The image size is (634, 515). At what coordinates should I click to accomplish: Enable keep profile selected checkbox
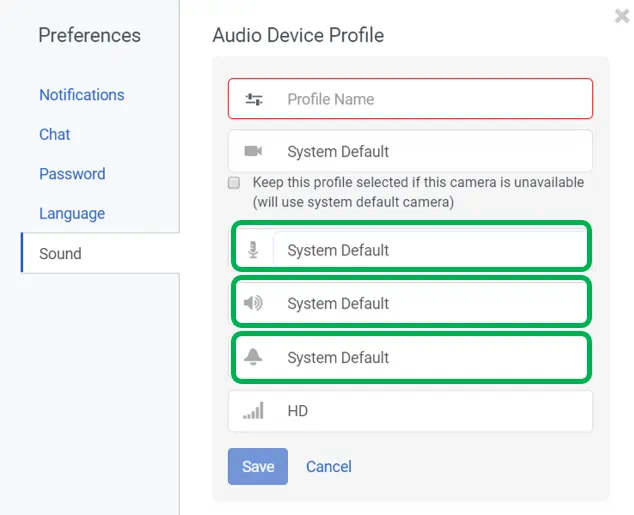[x=234, y=183]
